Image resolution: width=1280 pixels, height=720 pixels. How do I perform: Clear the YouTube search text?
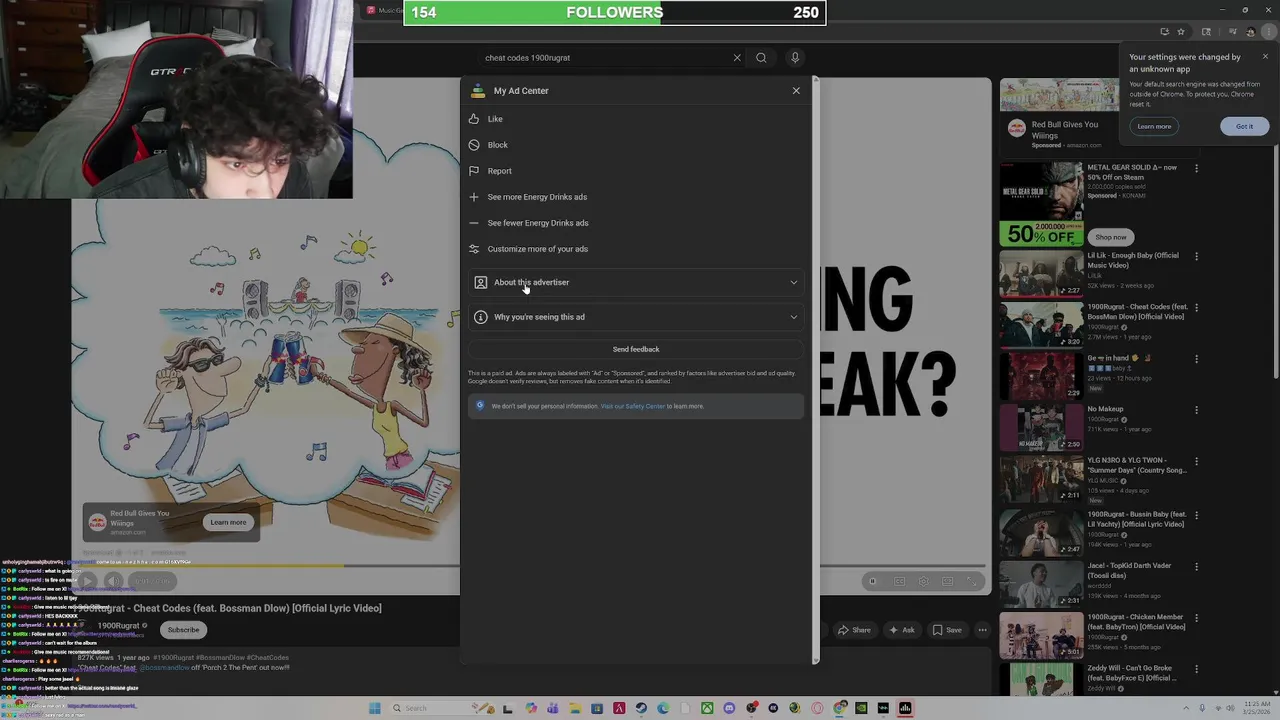point(737,58)
